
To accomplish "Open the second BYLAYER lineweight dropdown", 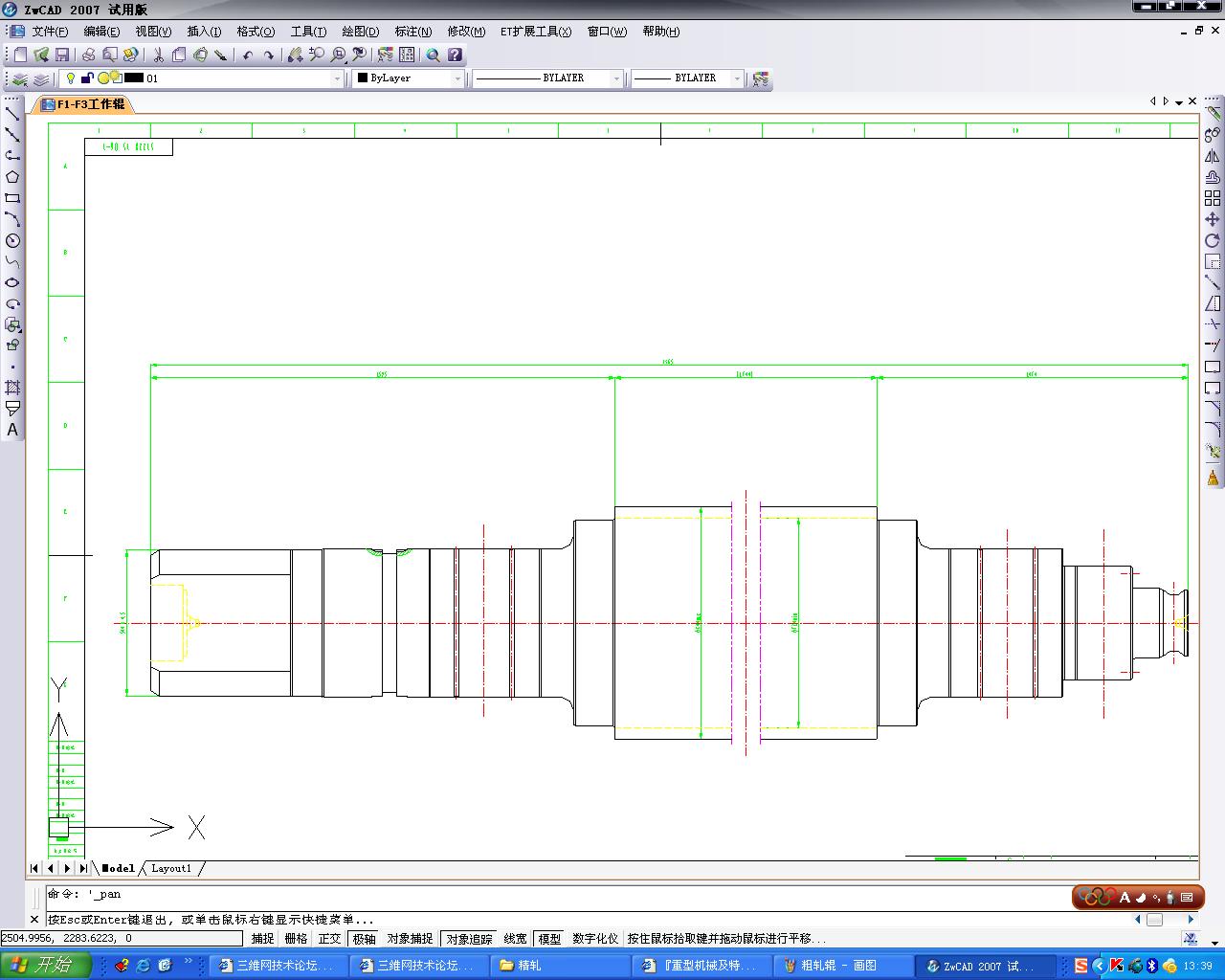I will [x=737, y=78].
